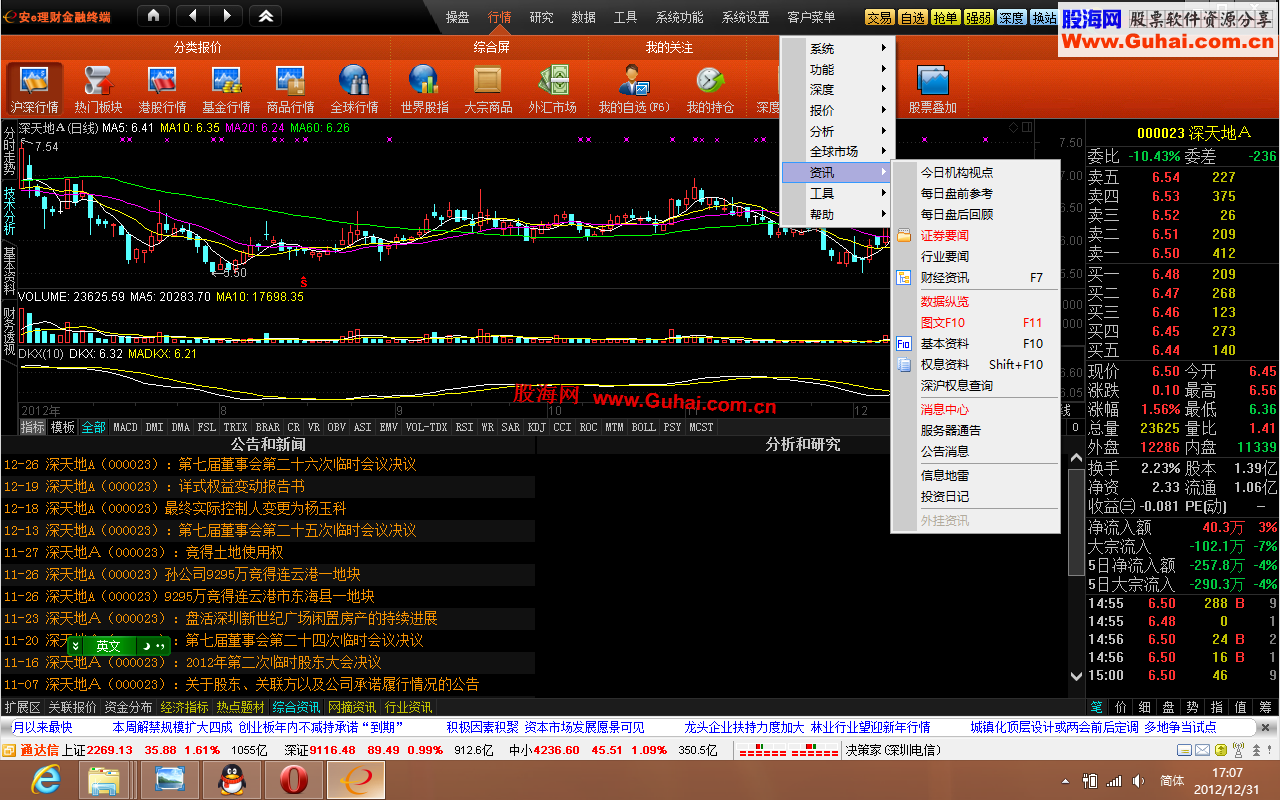
Task: Expand the 深度 submenu
Action: tap(838, 90)
